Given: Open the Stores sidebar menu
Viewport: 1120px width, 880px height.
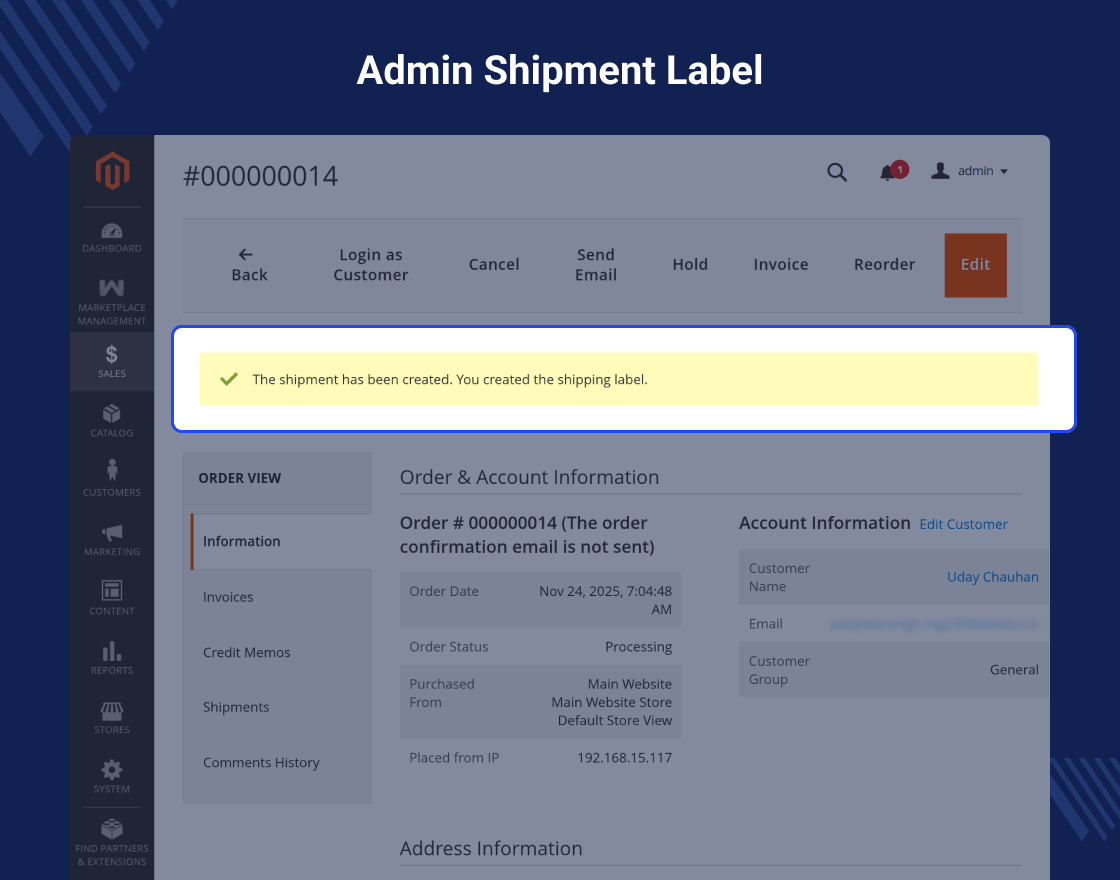Looking at the screenshot, I should tap(111, 717).
